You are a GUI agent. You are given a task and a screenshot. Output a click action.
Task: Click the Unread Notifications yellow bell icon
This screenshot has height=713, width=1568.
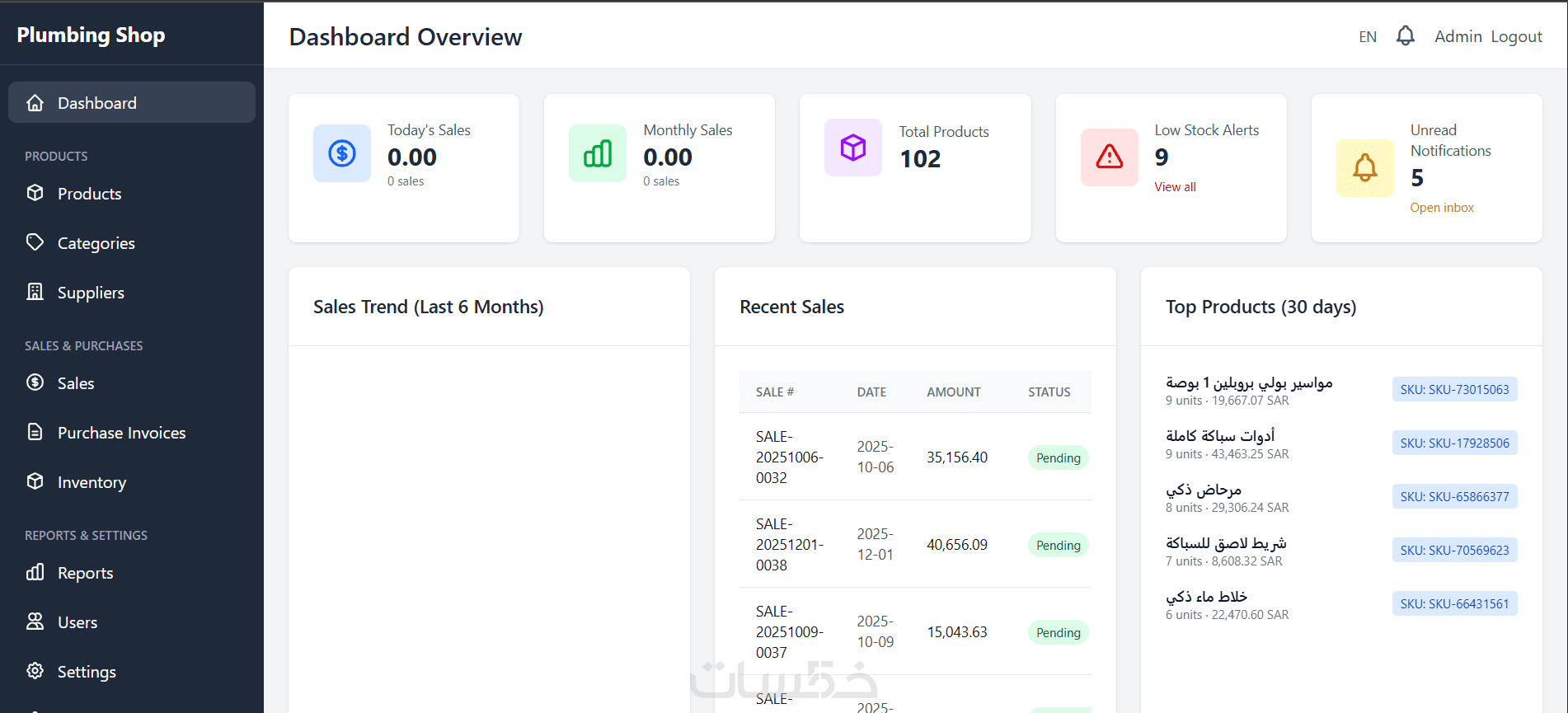(1365, 168)
